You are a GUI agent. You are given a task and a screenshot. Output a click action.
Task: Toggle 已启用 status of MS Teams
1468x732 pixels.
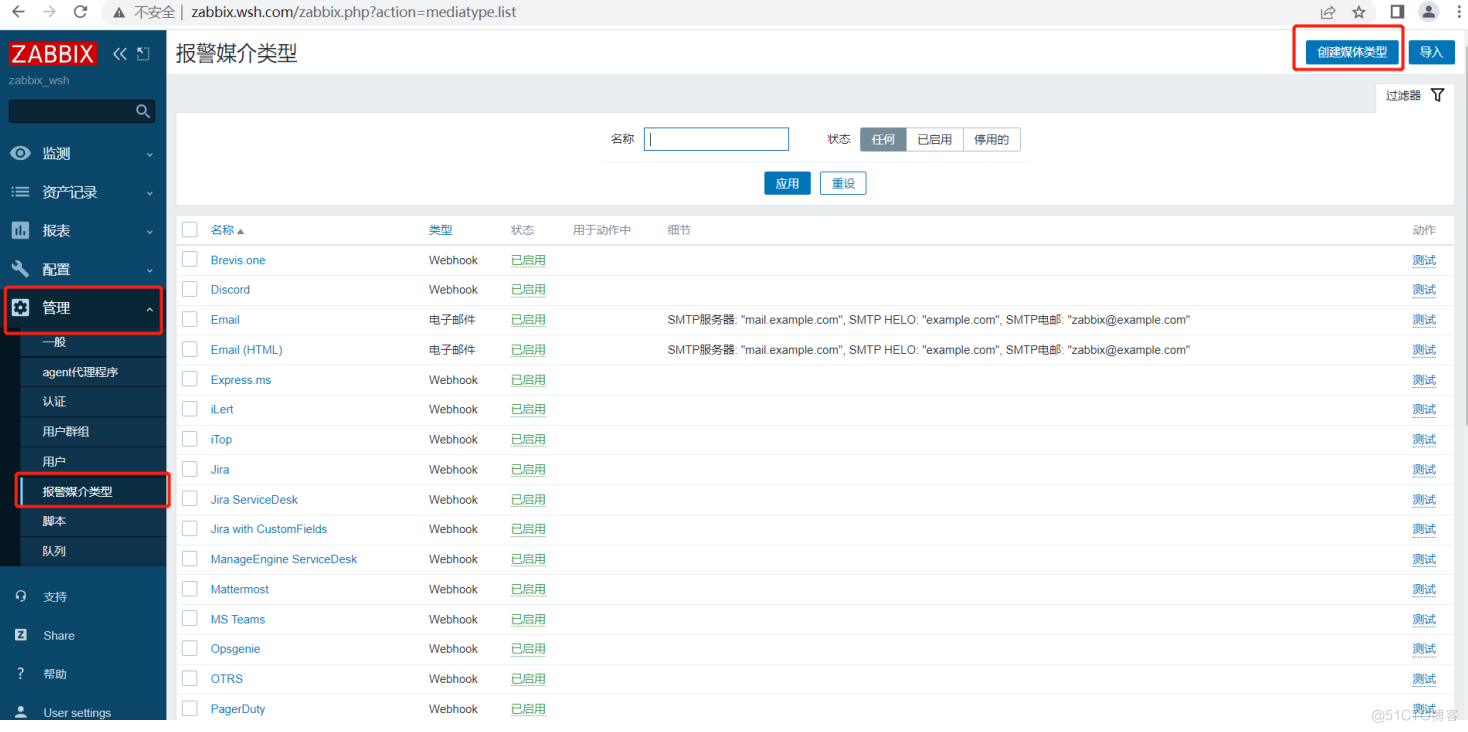(528, 619)
